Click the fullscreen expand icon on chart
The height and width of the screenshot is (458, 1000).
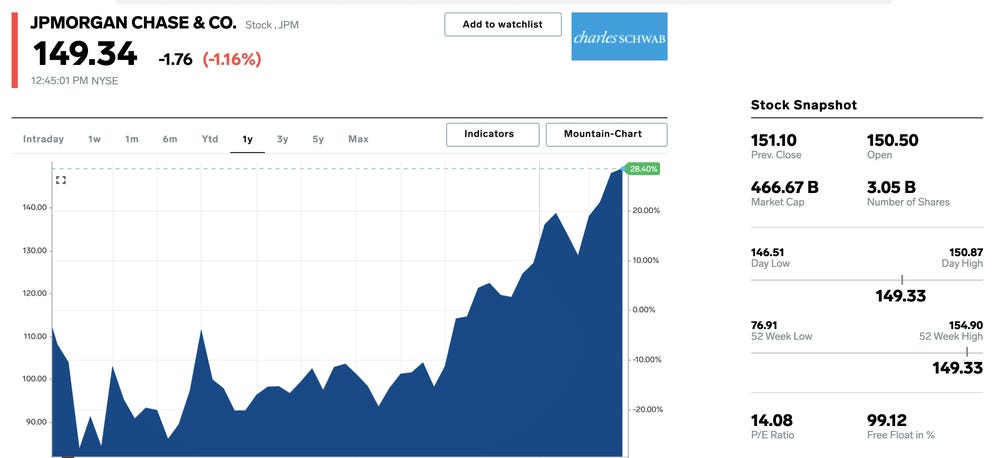61,180
